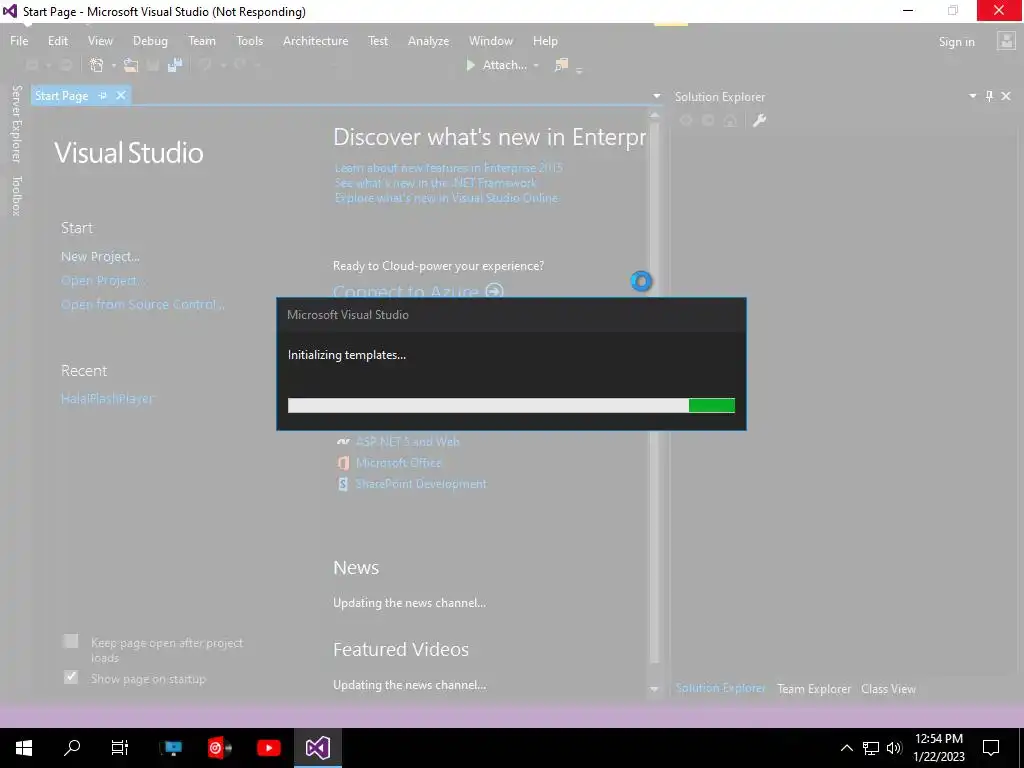
Task: Open Task View on the taskbar
Action: [120, 748]
